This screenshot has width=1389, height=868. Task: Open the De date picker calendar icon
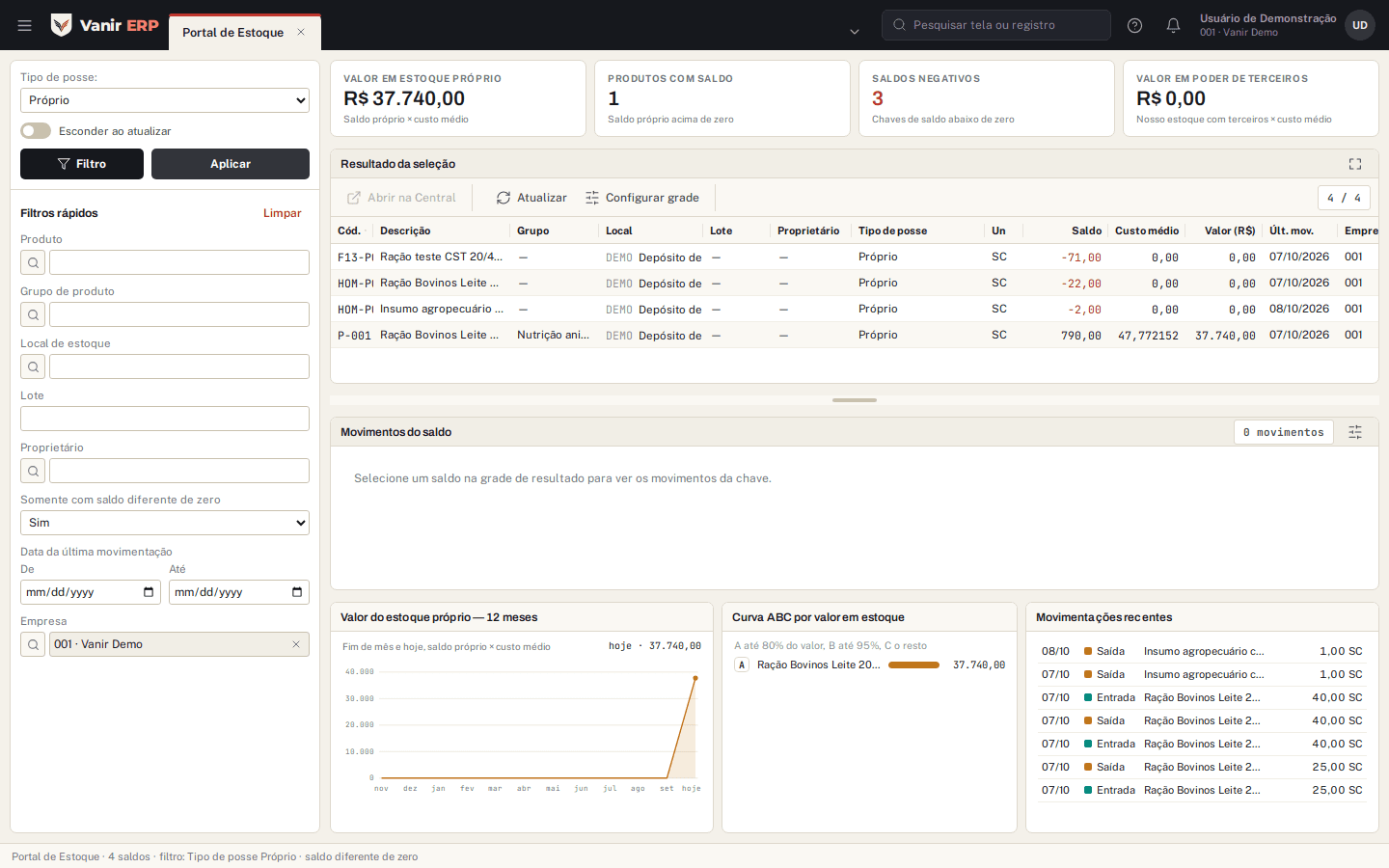[149, 592]
